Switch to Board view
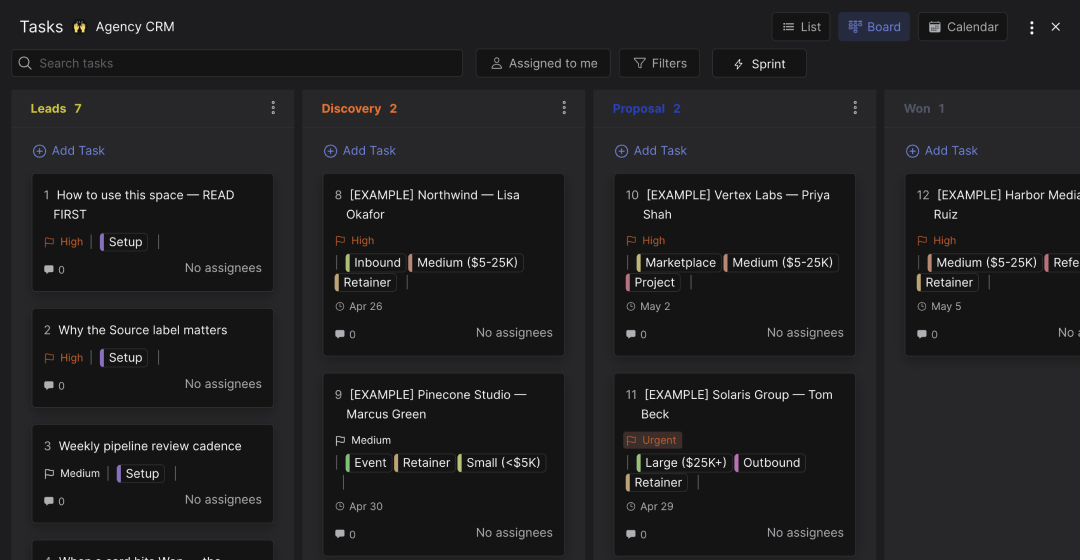The width and height of the screenshot is (1080, 560). point(874,27)
